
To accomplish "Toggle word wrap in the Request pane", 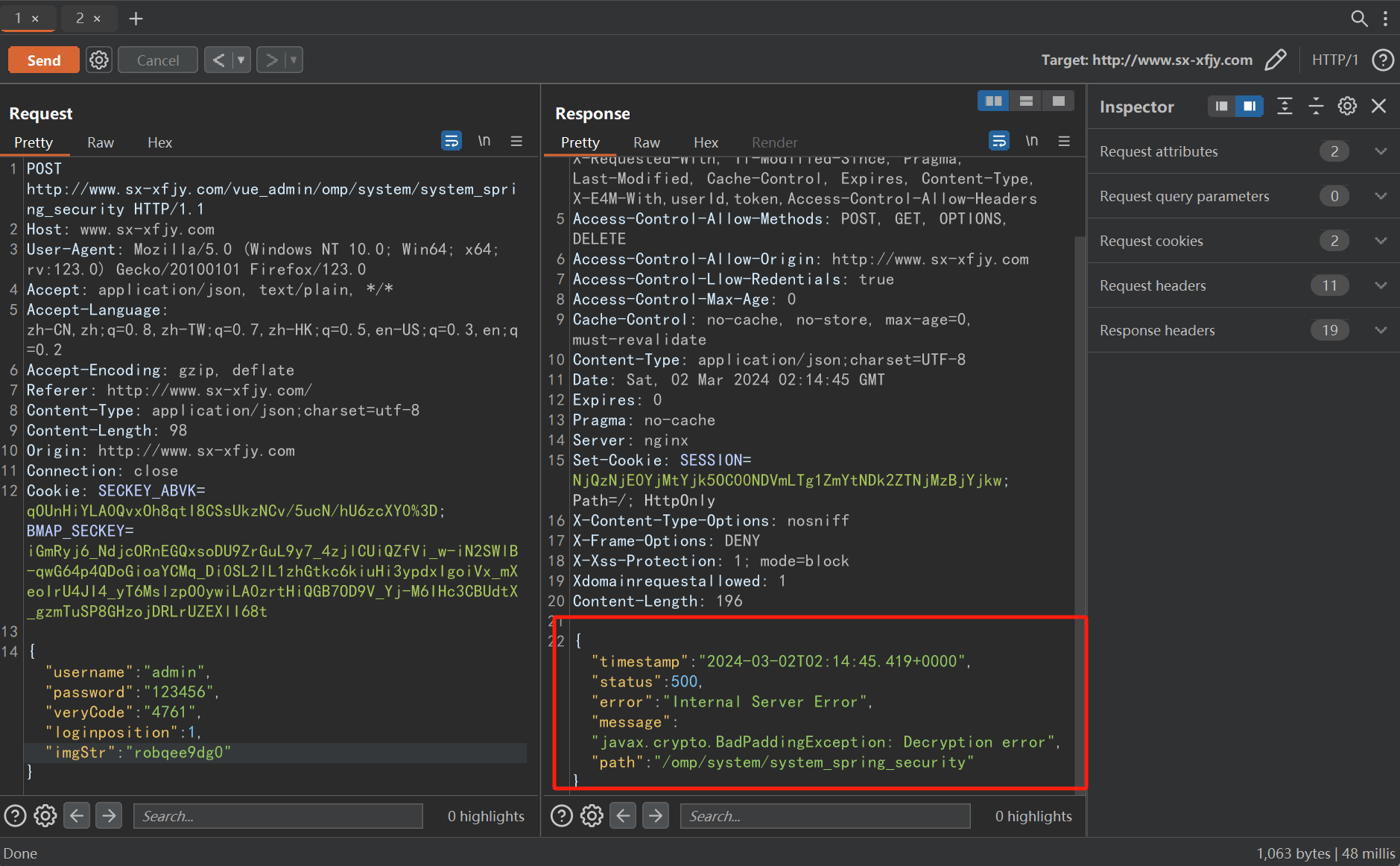I will [x=452, y=141].
